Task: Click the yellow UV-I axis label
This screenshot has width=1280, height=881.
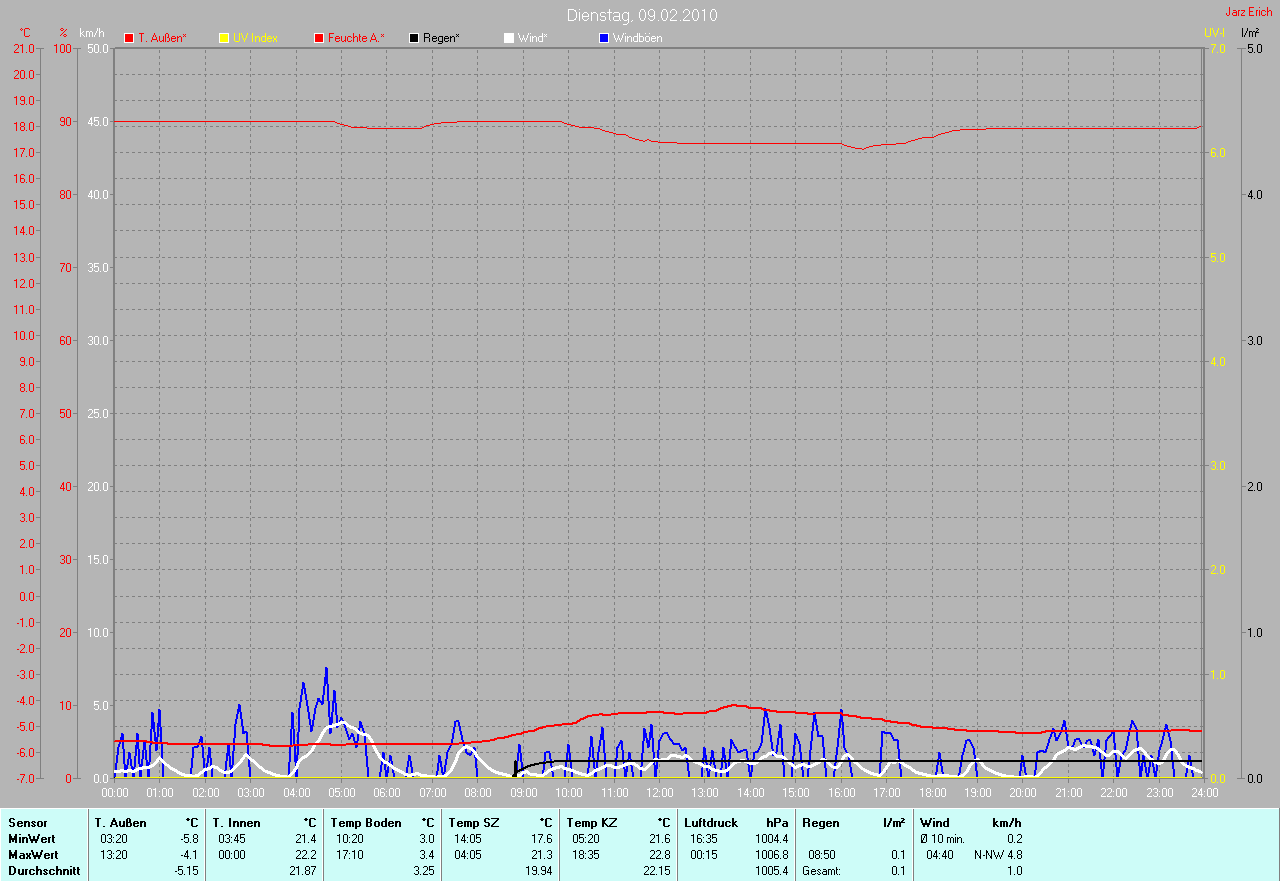Action: click(x=1214, y=33)
